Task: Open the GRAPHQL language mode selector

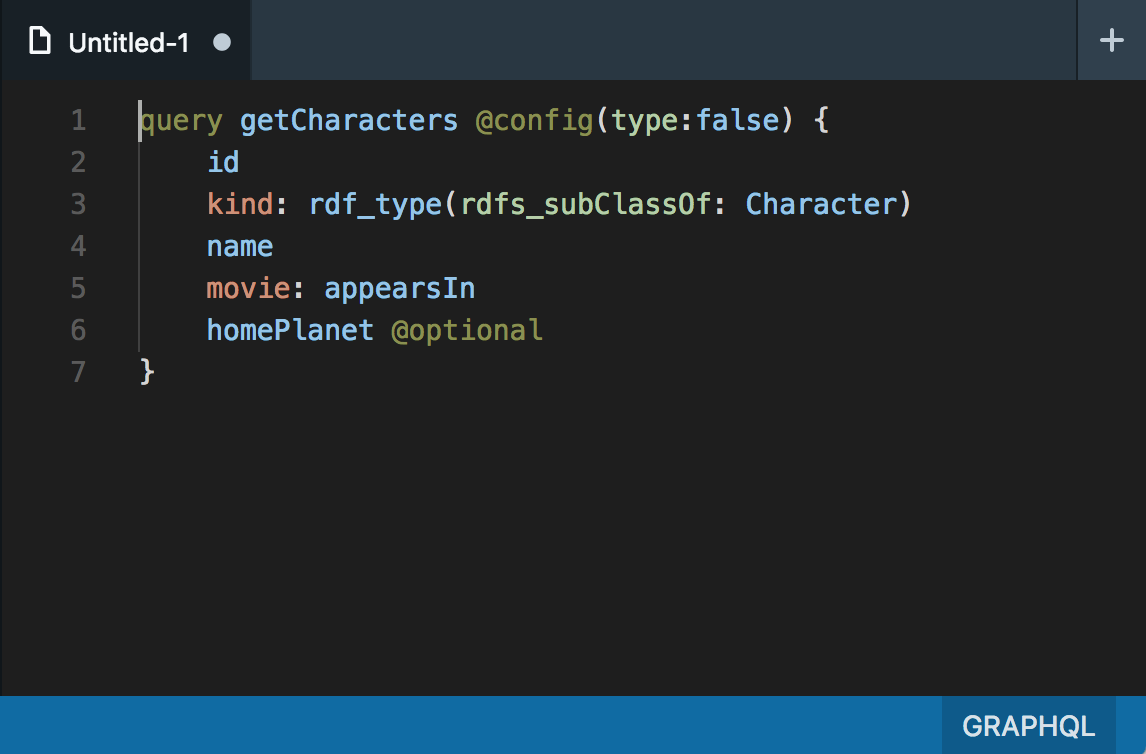Action: (1028, 726)
